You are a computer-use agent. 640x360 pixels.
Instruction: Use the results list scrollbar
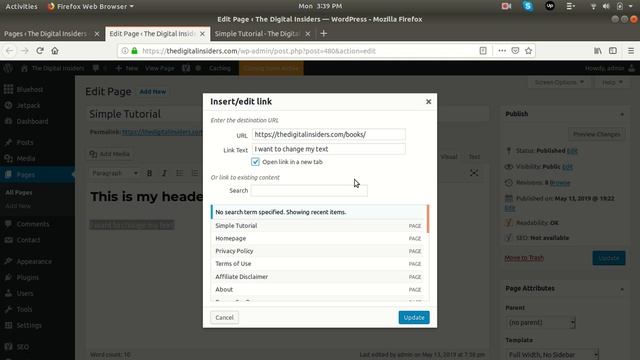(428, 219)
